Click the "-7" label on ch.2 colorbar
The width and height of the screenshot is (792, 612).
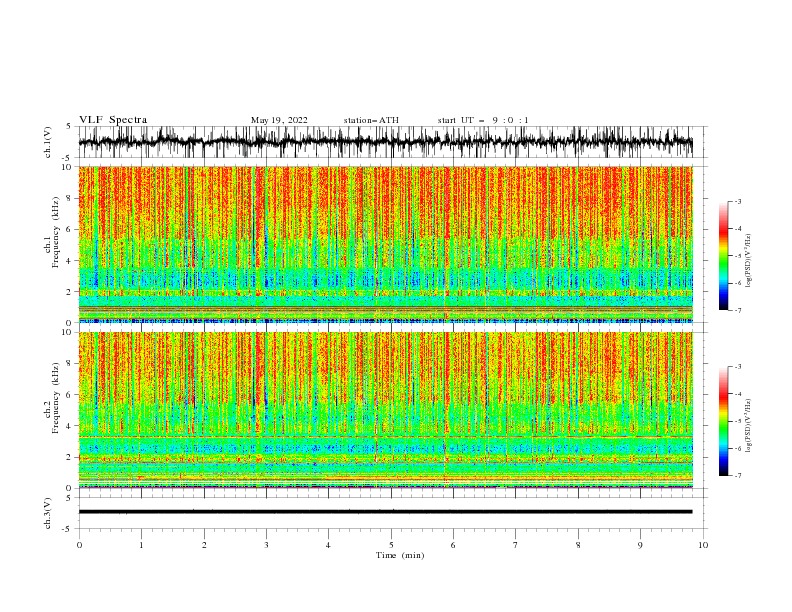[x=738, y=476]
